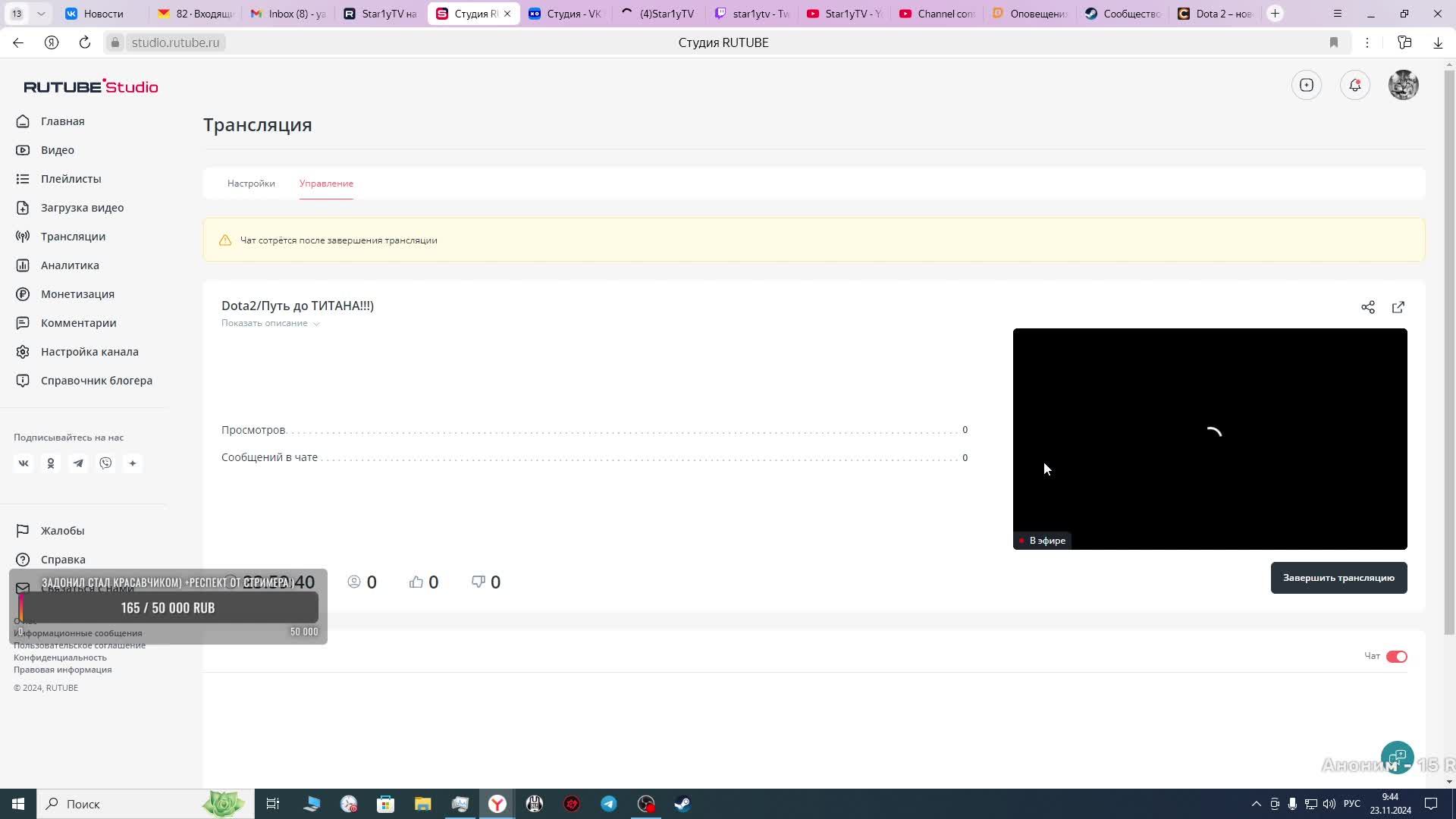This screenshot has height=819, width=1456.
Task: Toggle the Чат switch off
Action: tap(1397, 657)
